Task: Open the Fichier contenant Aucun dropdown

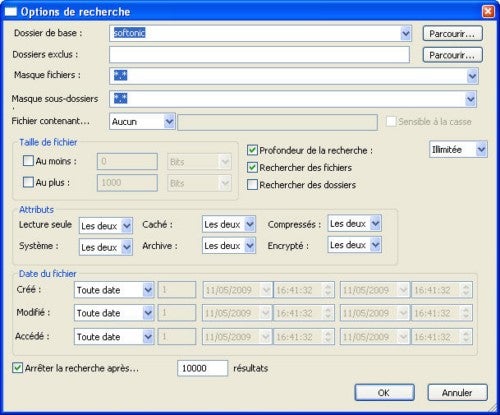Action: pyautogui.click(x=169, y=121)
